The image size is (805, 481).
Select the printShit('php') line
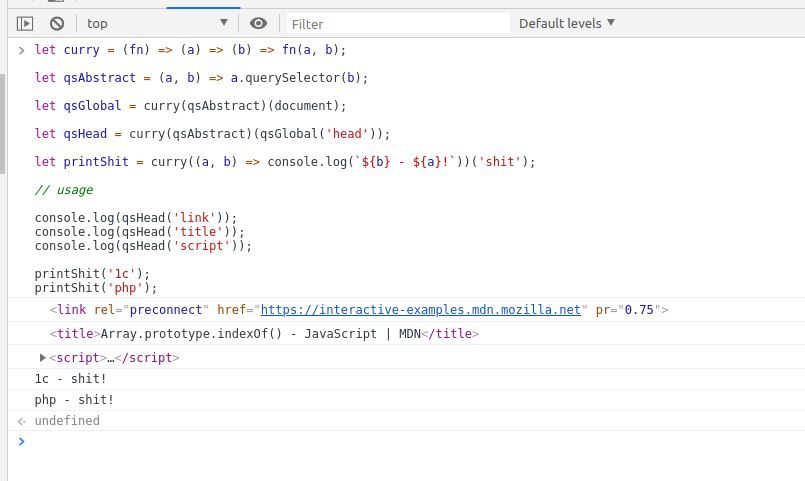pos(95,287)
